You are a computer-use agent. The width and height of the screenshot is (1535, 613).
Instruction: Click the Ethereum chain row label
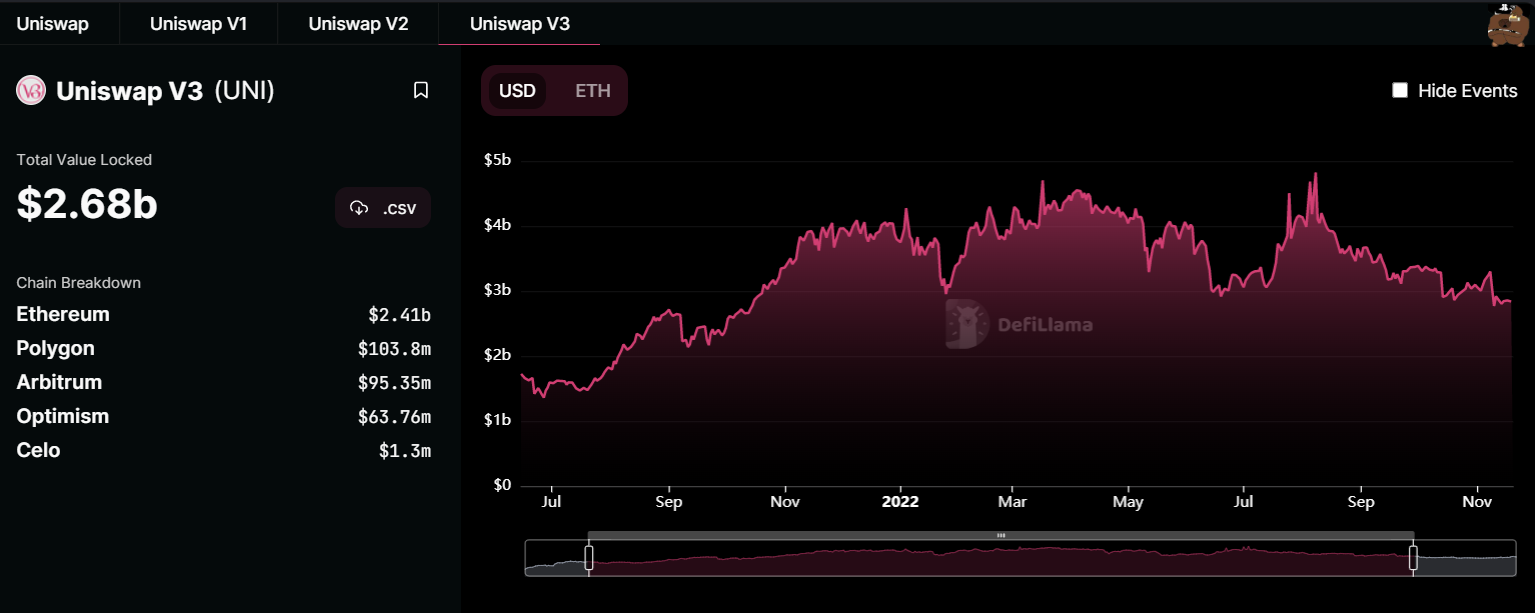click(63, 314)
